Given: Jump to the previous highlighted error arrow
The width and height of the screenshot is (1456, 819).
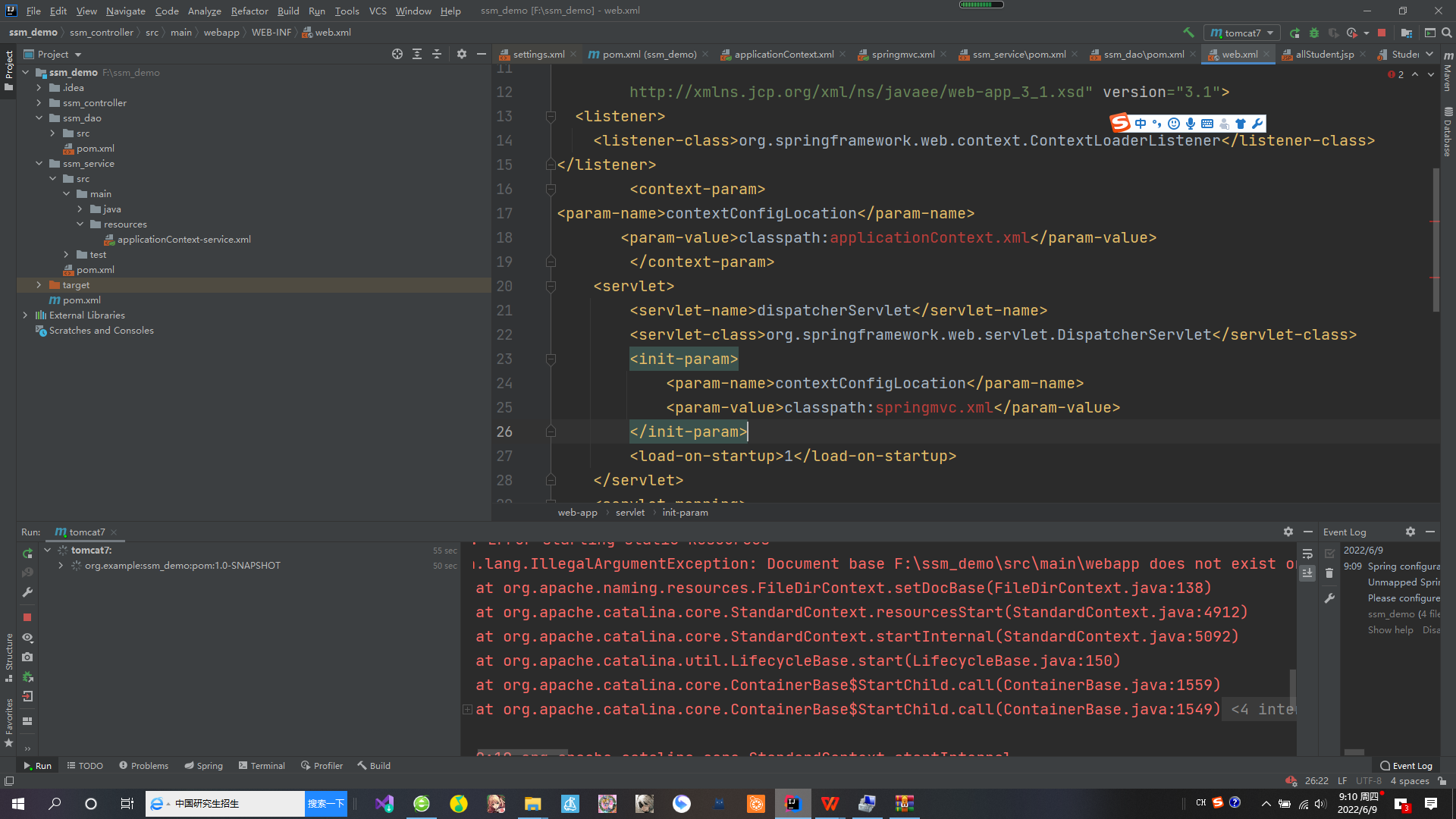Looking at the screenshot, I should point(1415,74).
